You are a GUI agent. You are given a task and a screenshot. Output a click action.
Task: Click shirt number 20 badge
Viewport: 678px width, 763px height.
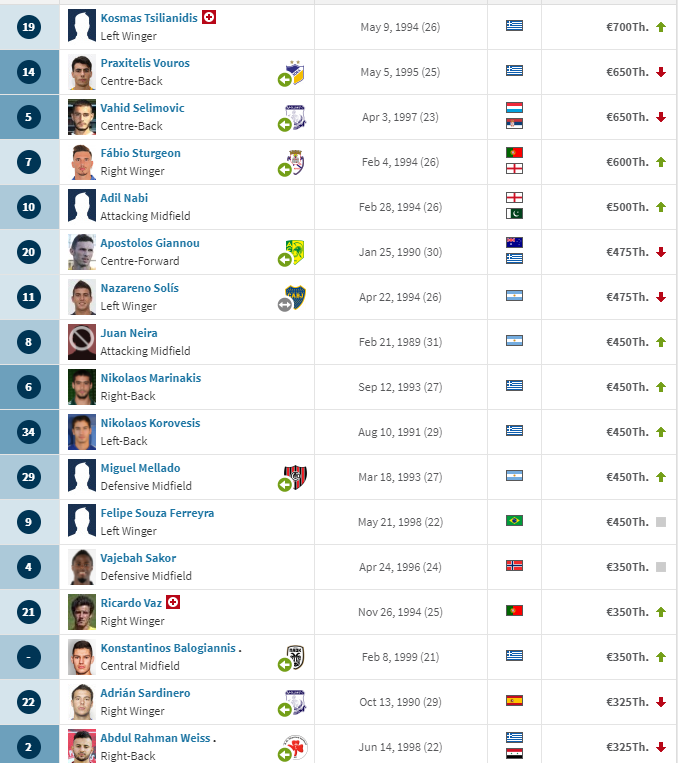point(29,252)
